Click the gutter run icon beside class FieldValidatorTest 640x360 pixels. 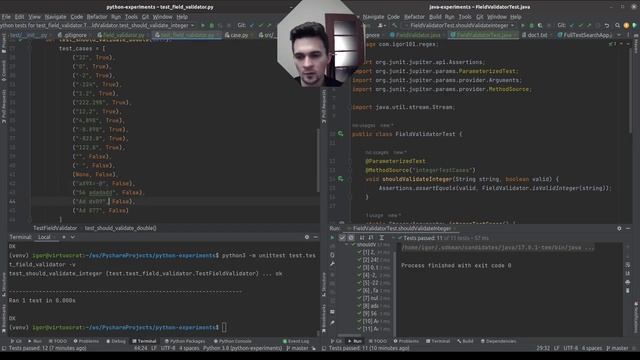point(340,134)
